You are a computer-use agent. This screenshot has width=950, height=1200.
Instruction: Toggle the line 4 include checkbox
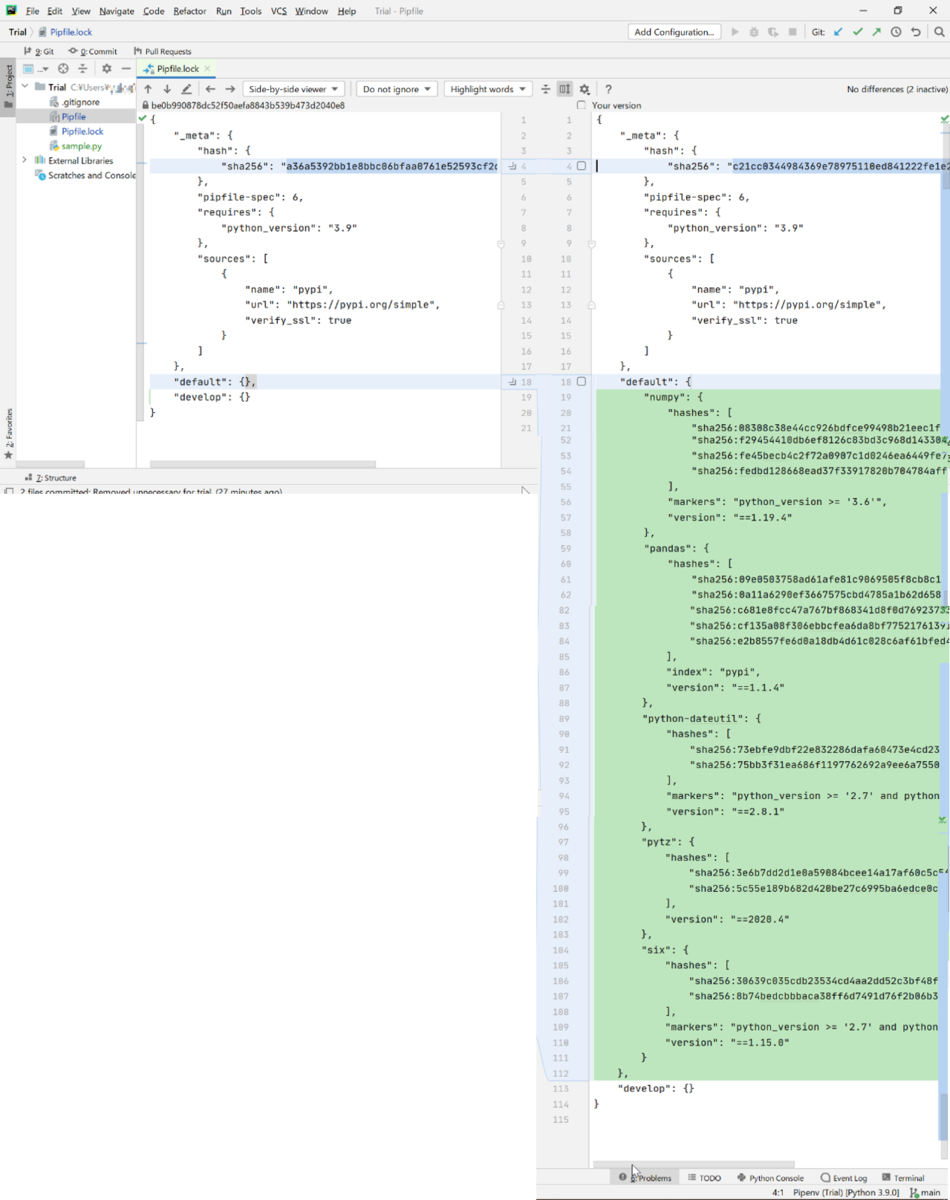[x=581, y=166]
